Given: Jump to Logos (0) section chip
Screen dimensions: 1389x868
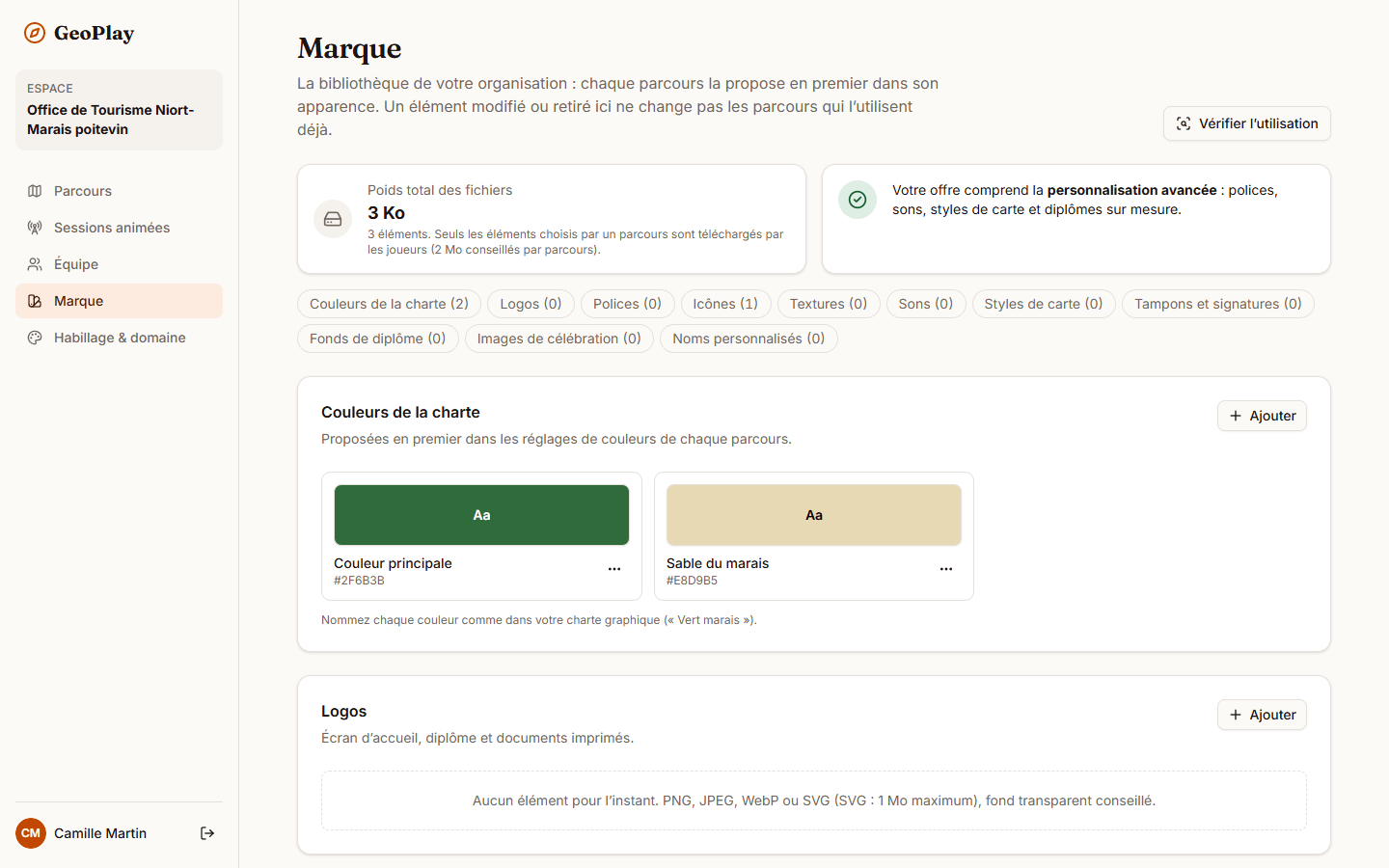Looking at the screenshot, I should point(531,304).
